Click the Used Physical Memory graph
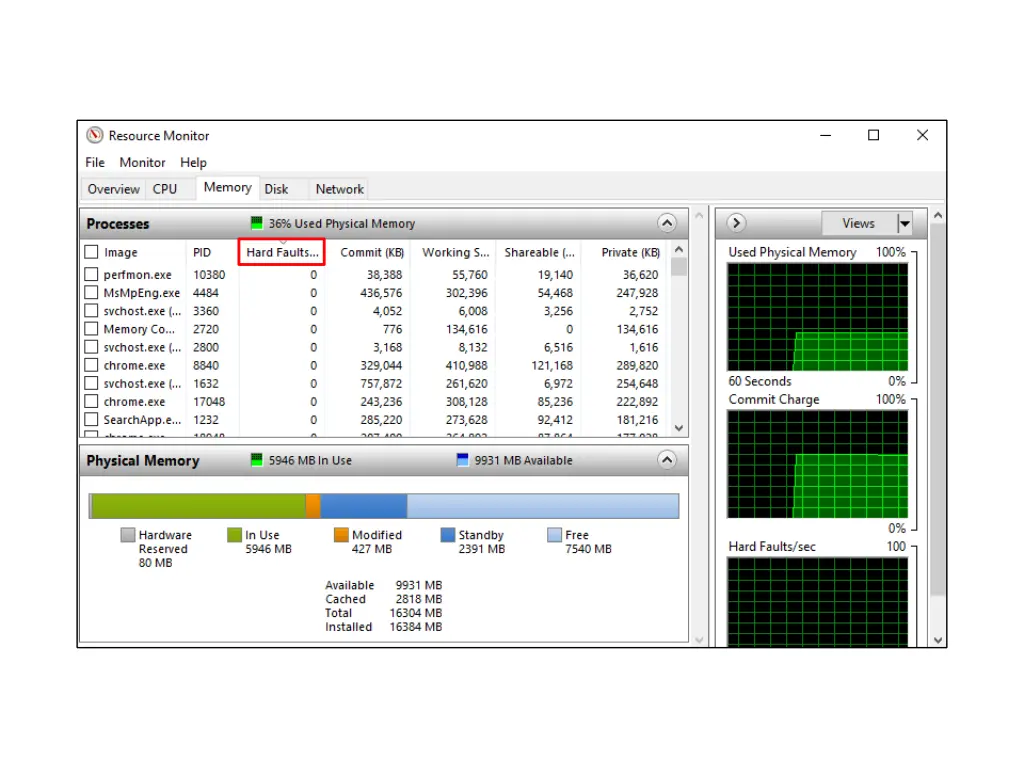Viewport: 1024px width, 768px height. click(818, 317)
